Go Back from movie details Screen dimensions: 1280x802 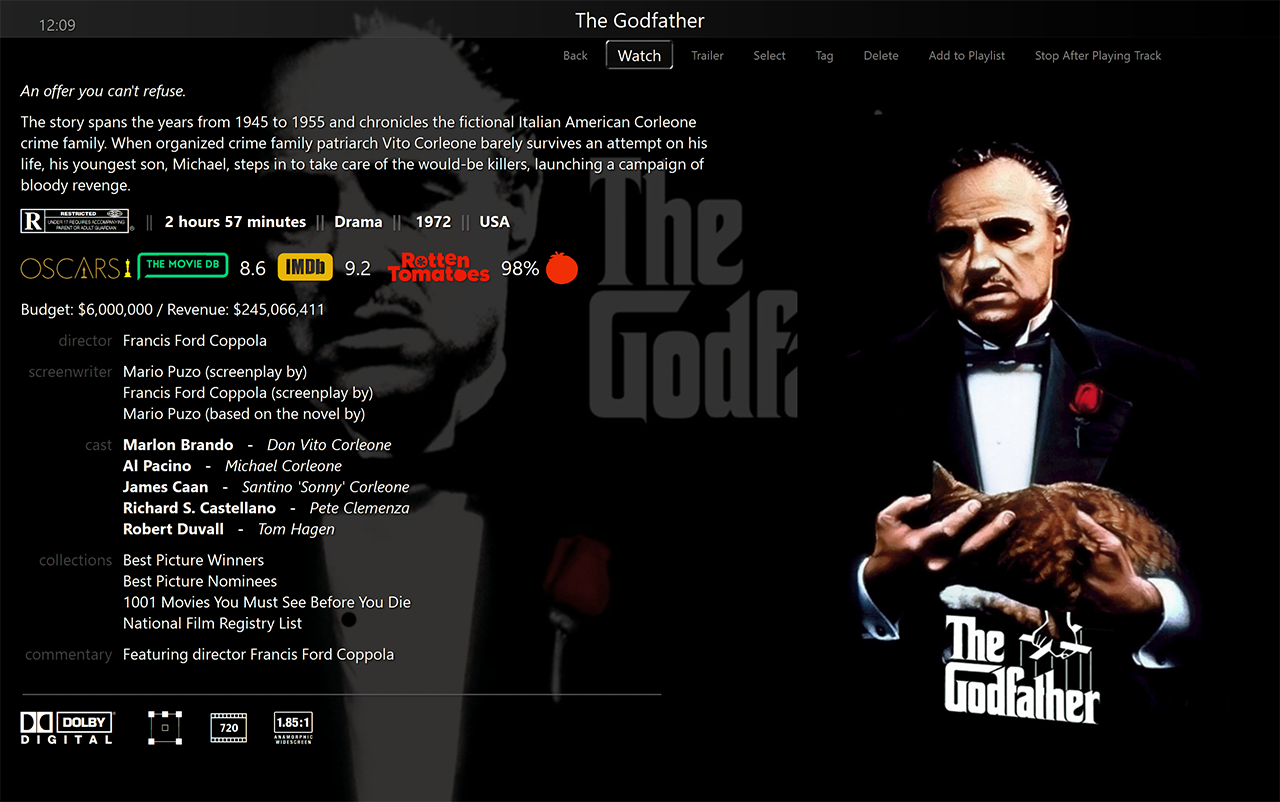575,56
